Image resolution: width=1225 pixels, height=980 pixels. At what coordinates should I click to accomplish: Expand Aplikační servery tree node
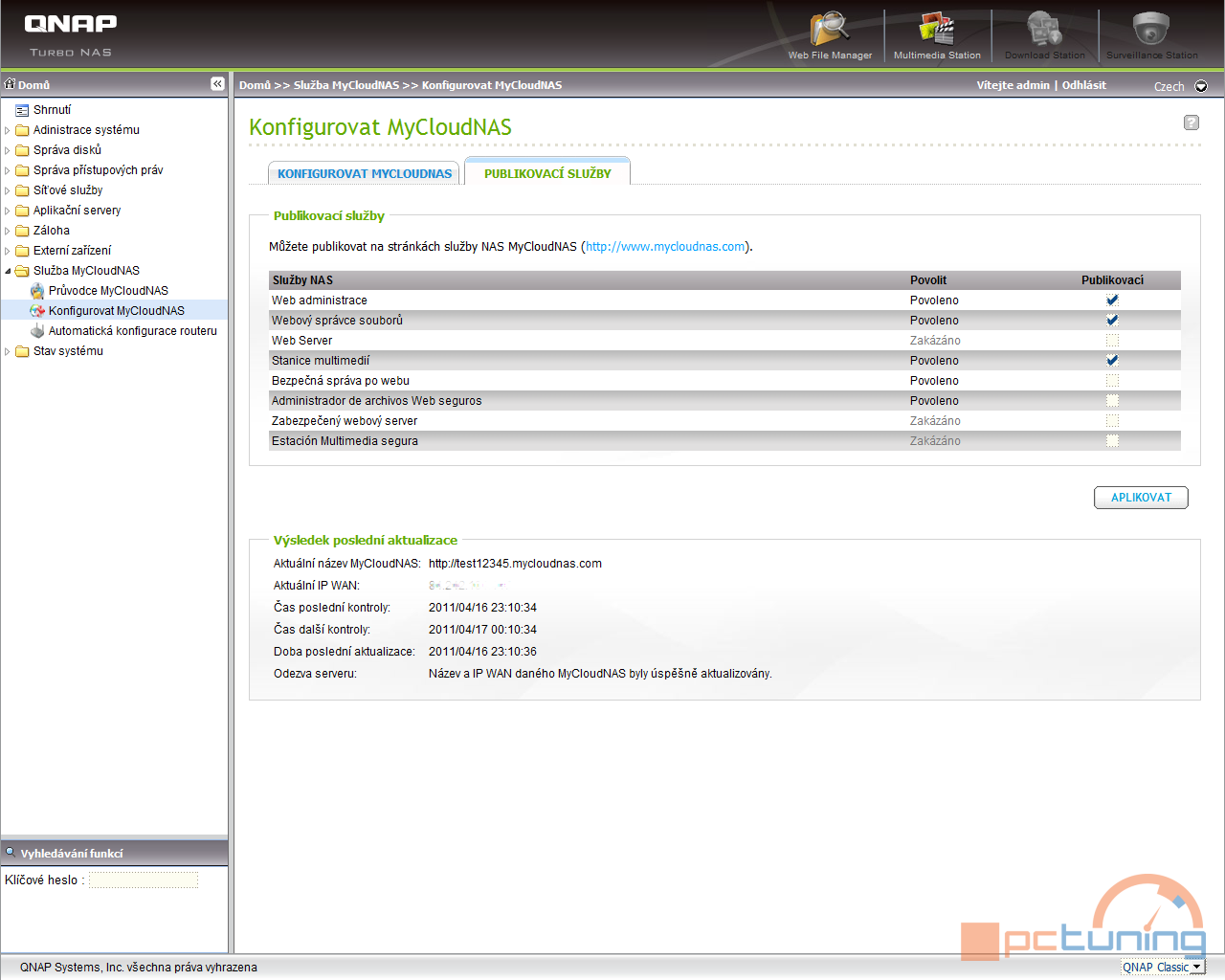8,211
